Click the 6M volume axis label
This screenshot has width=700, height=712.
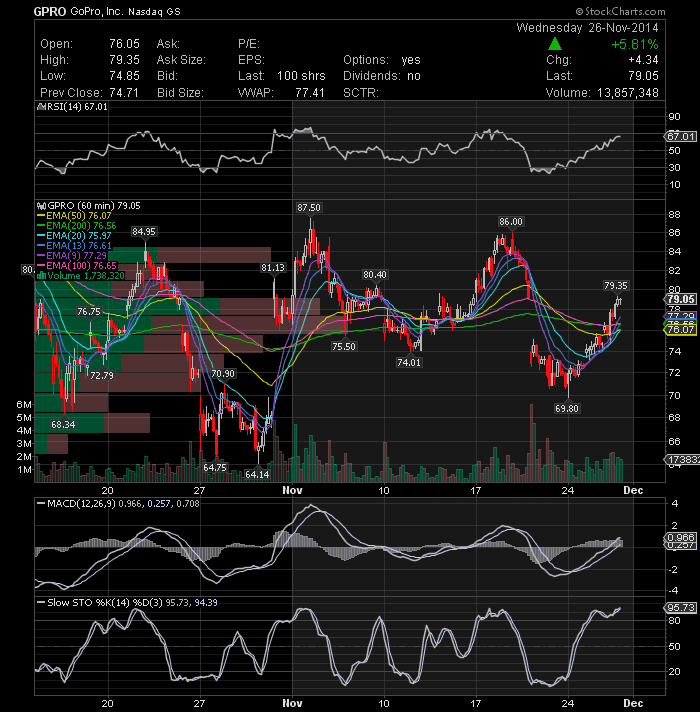click(24, 405)
